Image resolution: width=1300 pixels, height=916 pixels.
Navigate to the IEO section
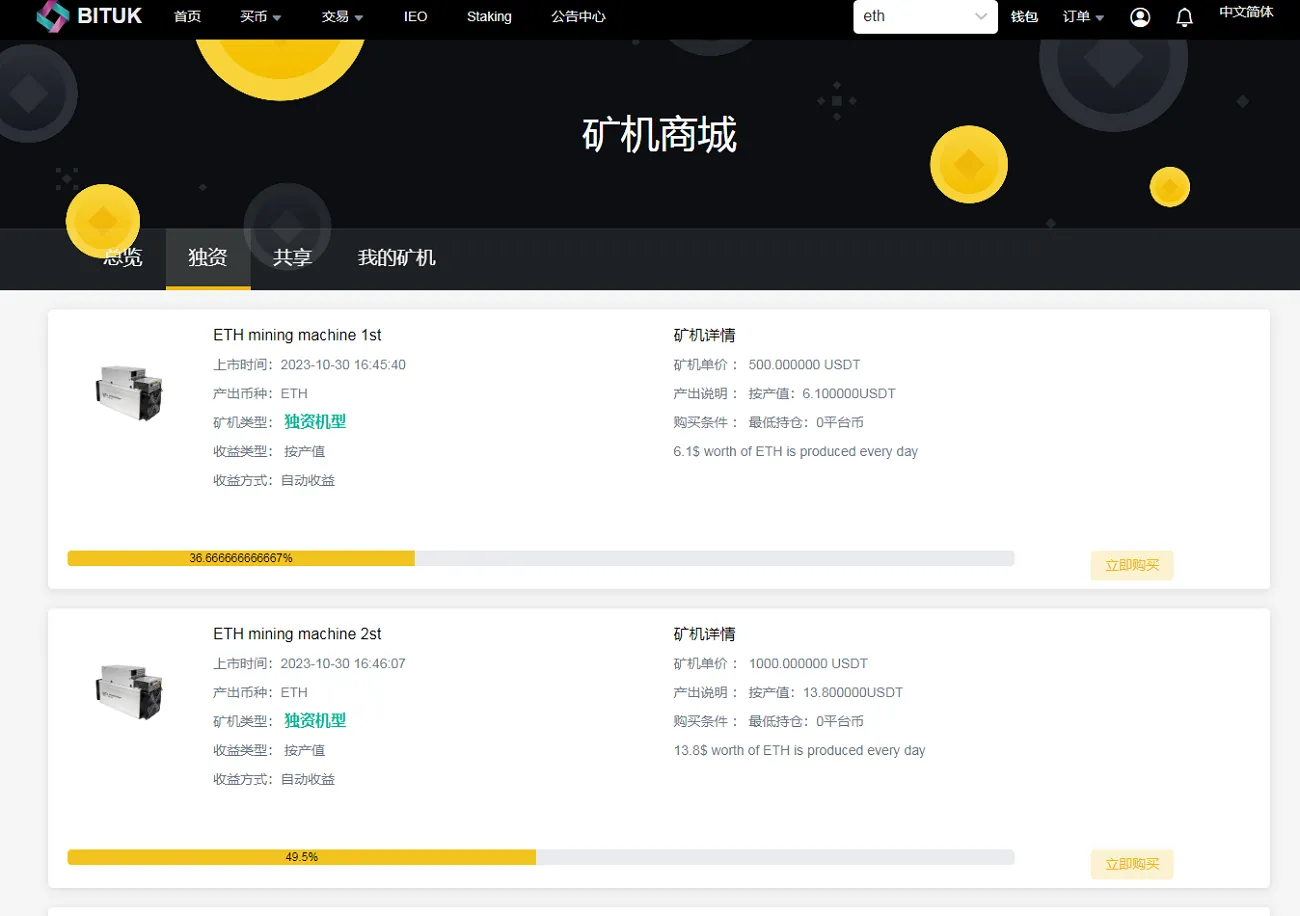(x=415, y=16)
